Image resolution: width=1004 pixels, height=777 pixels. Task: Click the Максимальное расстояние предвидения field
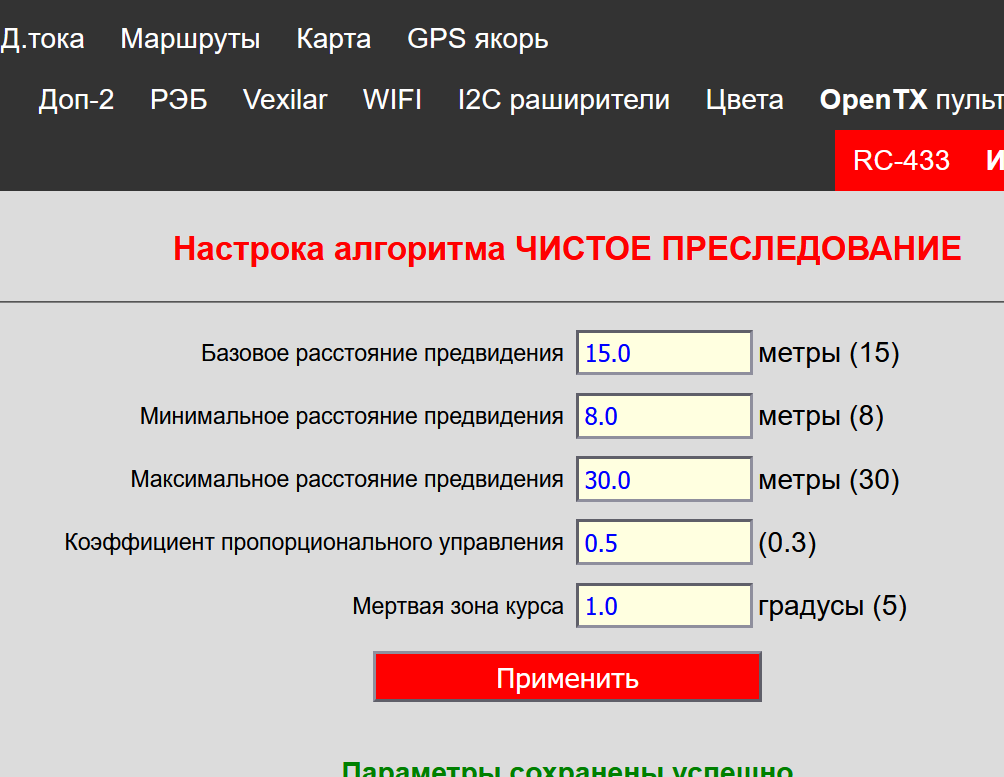[663, 480]
